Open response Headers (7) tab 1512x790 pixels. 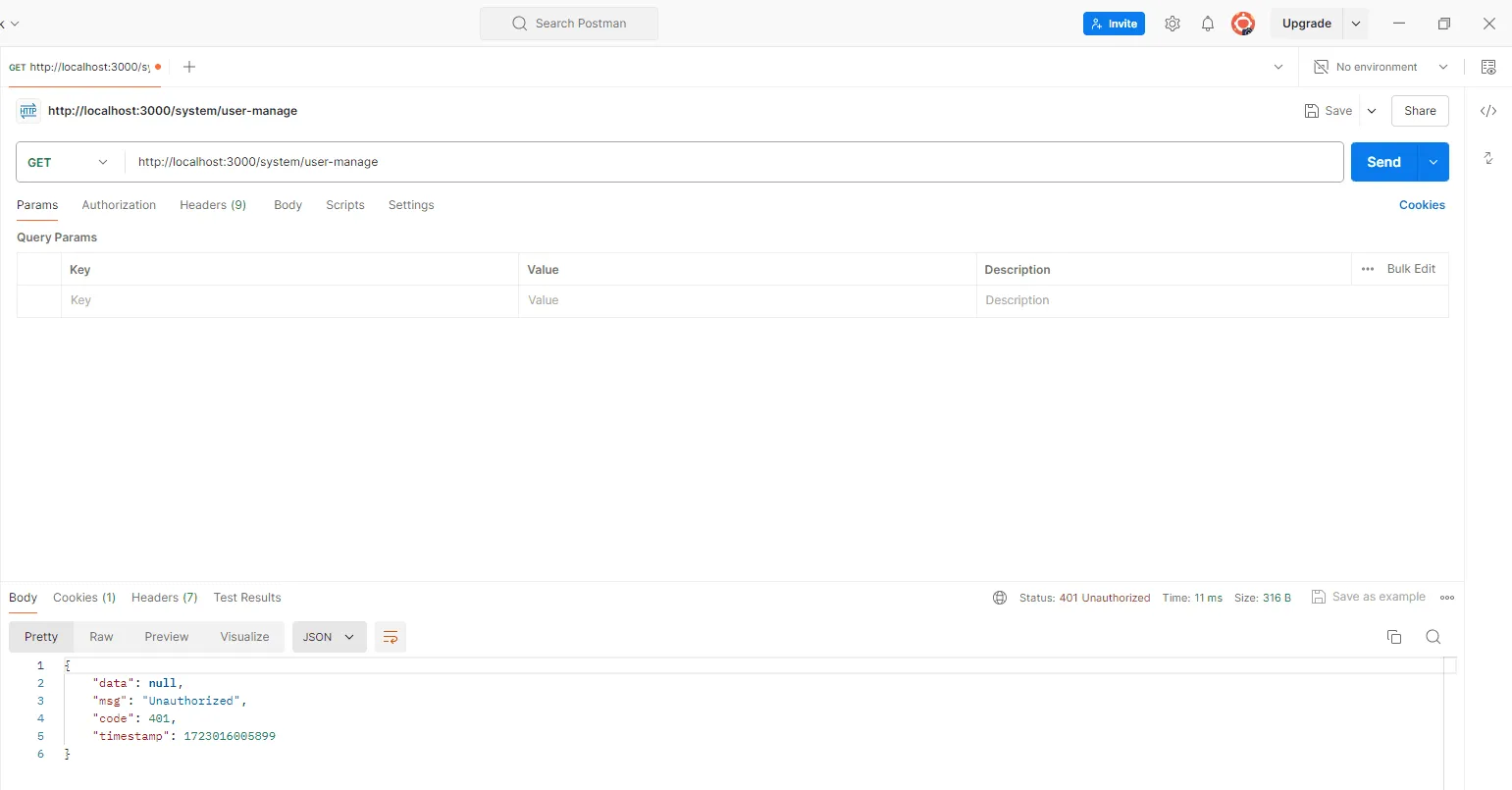pyautogui.click(x=165, y=598)
